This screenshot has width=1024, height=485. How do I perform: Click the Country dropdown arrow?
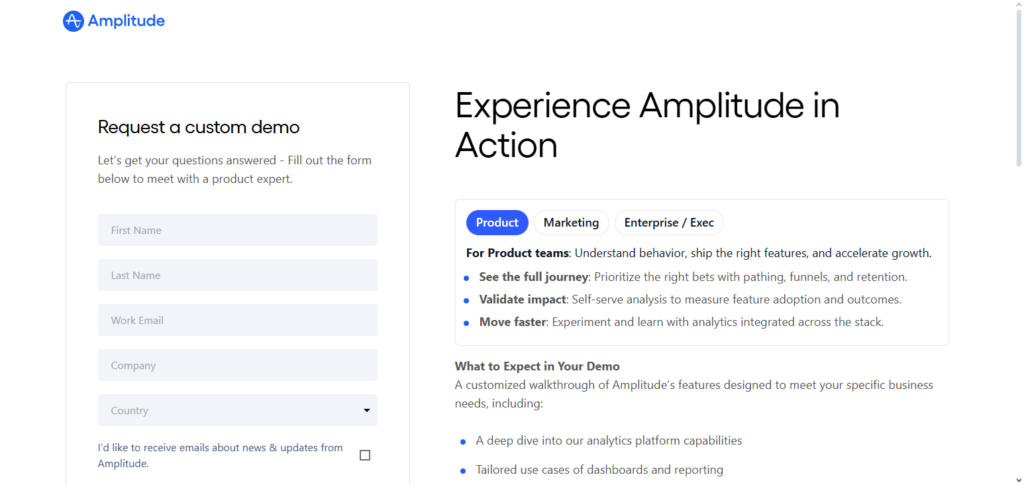367,410
